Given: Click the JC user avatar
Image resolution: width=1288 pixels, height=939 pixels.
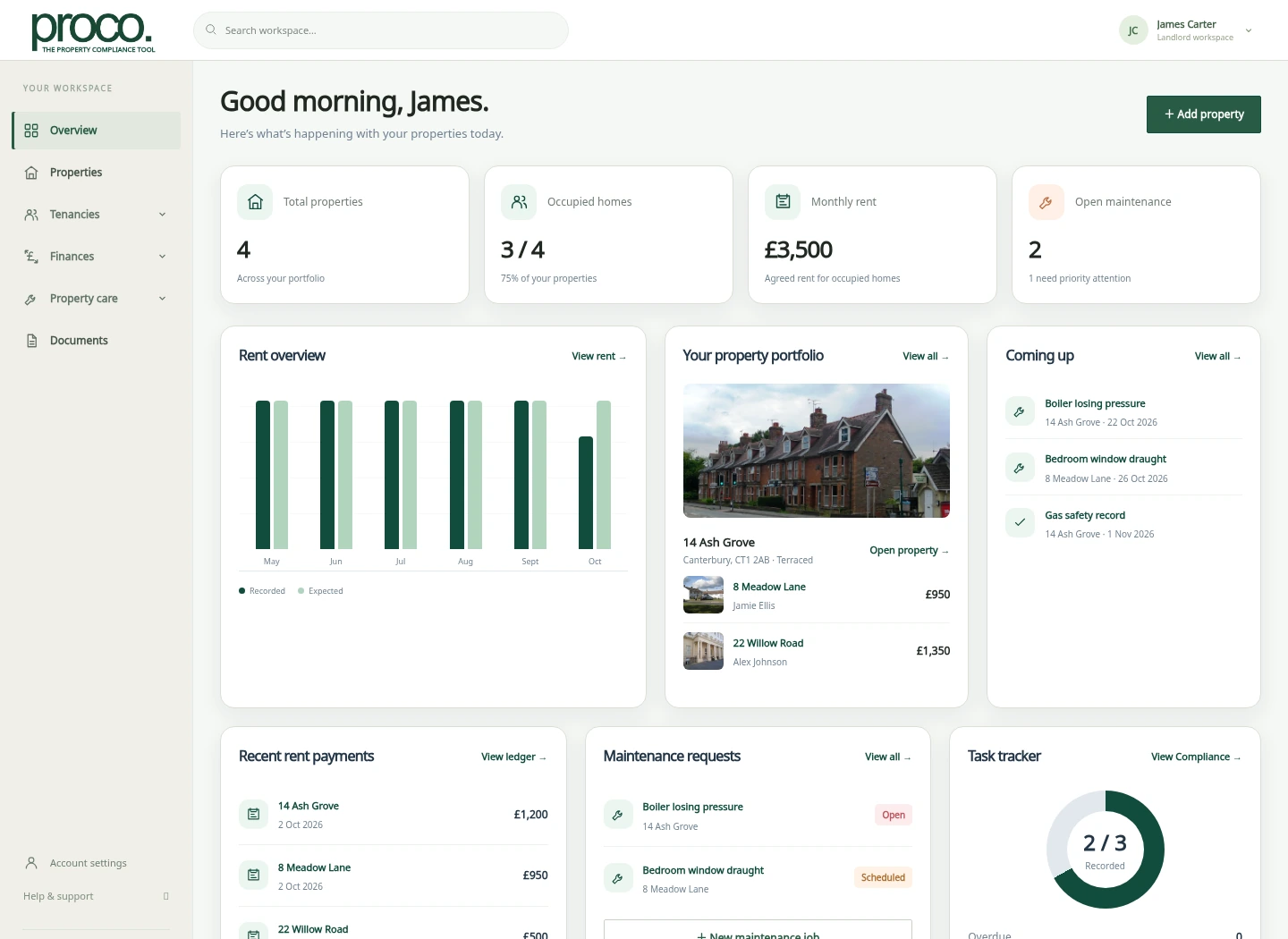Looking at the screenshot, I should click(x=1133, y=30).
